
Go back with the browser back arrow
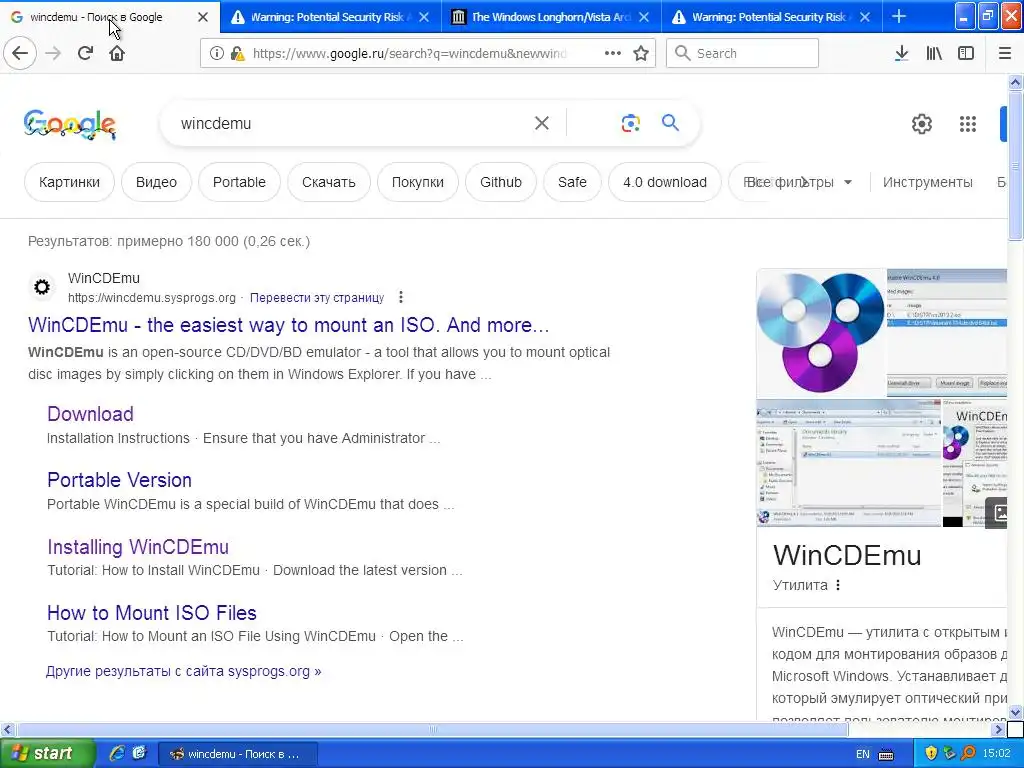[x=20, y=53]
